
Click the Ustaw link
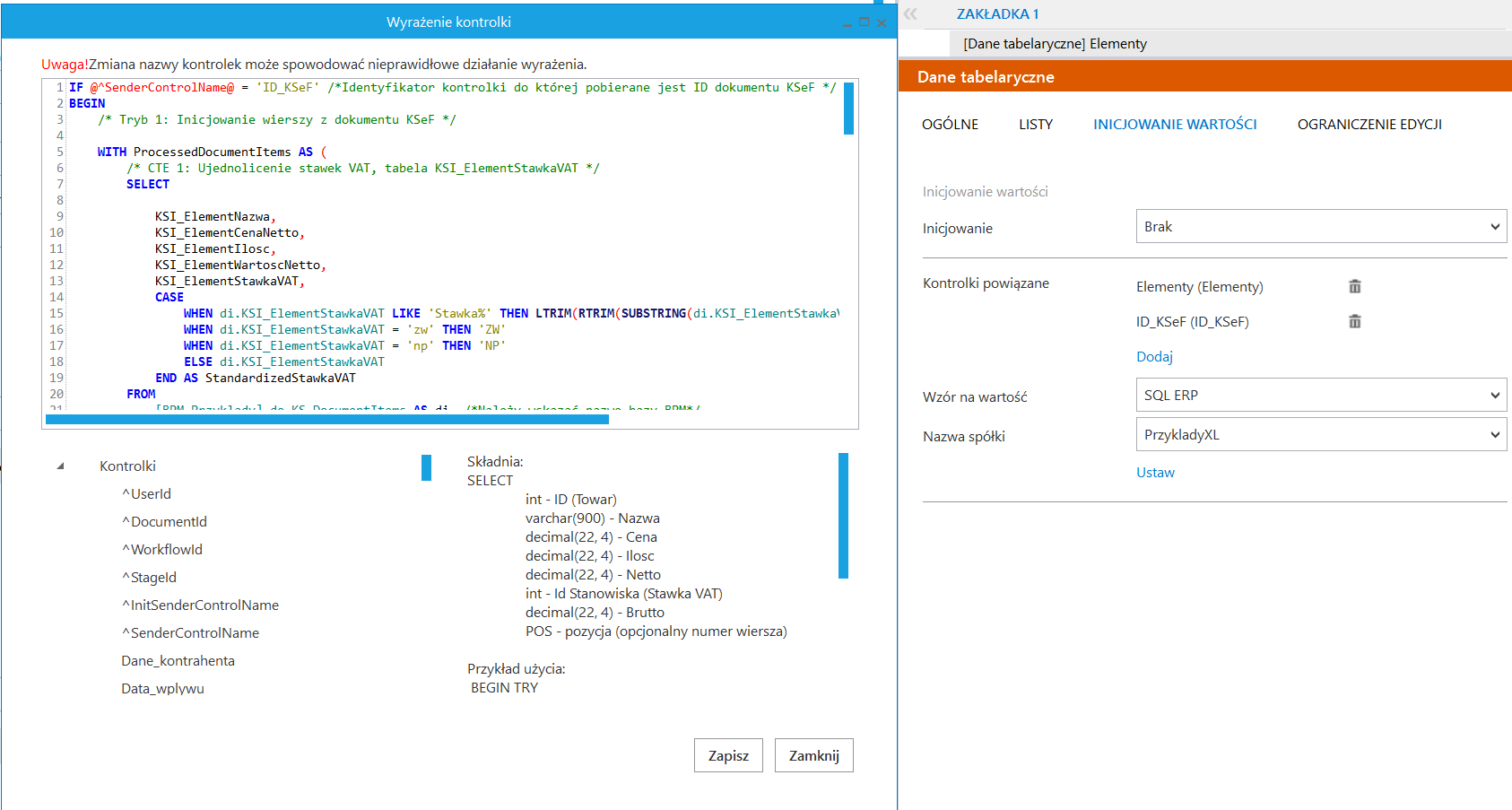tap(1155, 473)
